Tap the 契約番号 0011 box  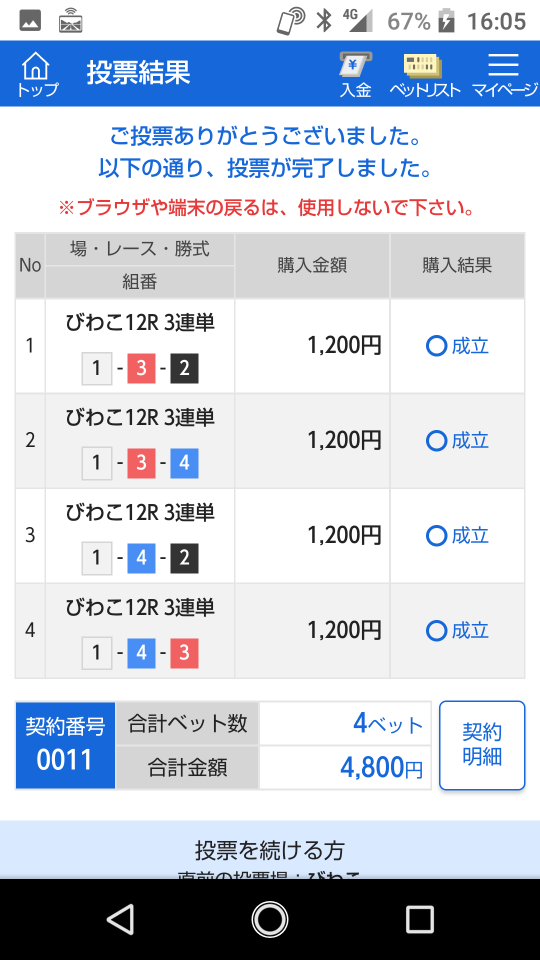tap(65, 745)
